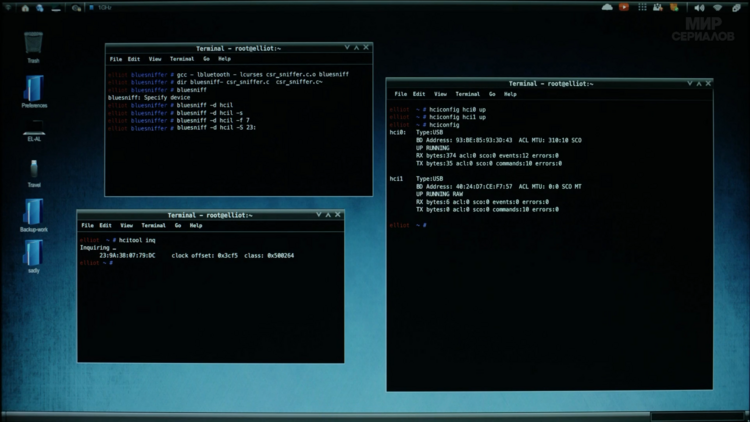This screenshot has height=422, width=750.
Task: Open the wireless network tray icon
Action: click(717, 8)
